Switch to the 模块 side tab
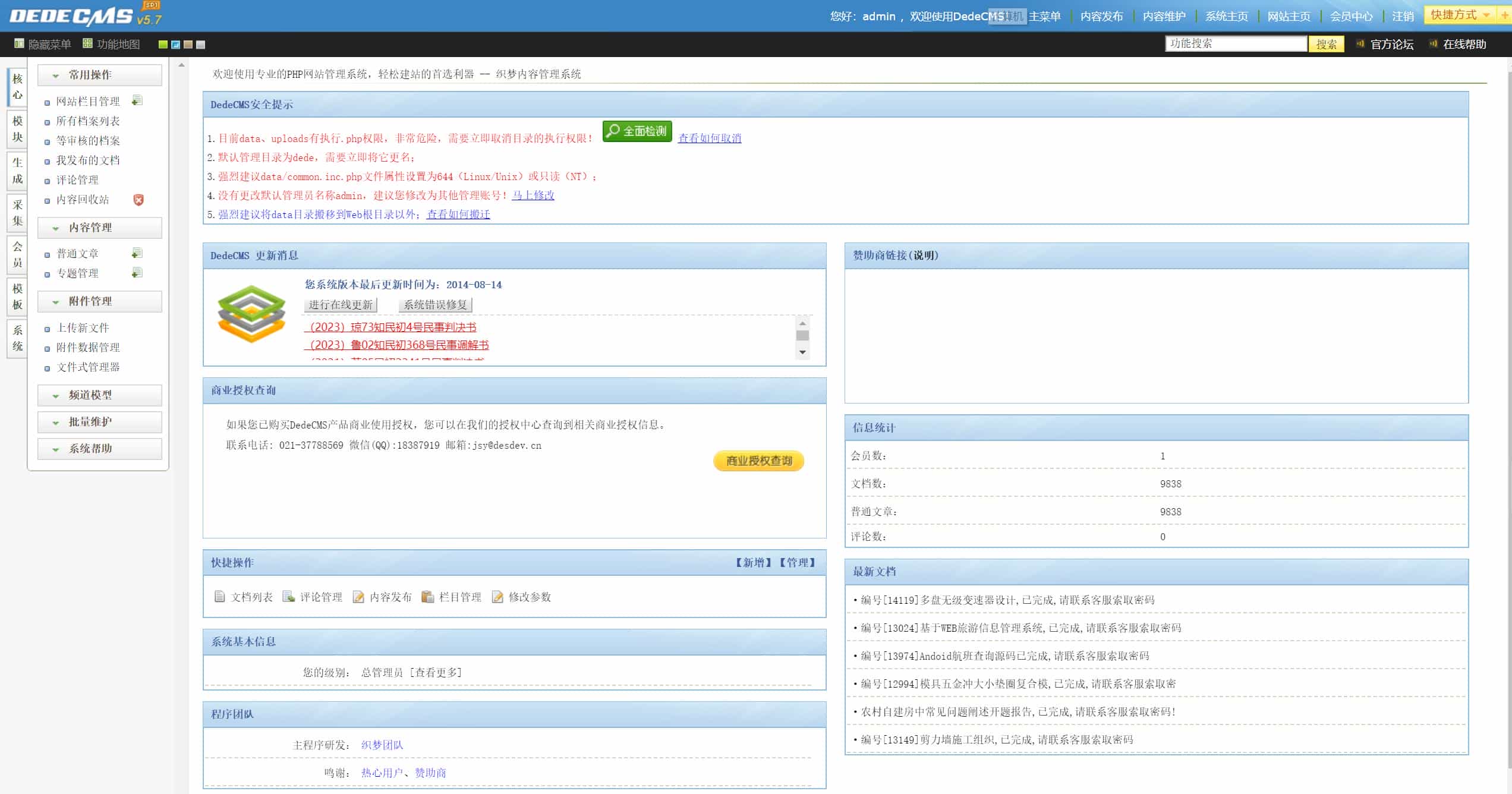This screenshot has width=1512, height=794. coord(17,129)
